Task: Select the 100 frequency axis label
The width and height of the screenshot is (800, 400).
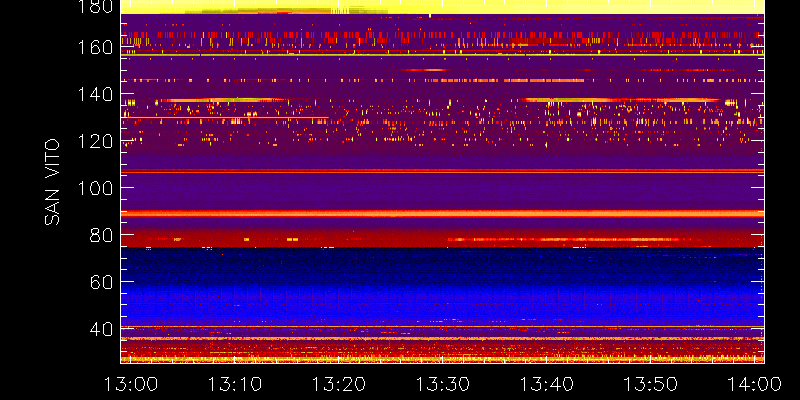Action: (x=94, y=188)
